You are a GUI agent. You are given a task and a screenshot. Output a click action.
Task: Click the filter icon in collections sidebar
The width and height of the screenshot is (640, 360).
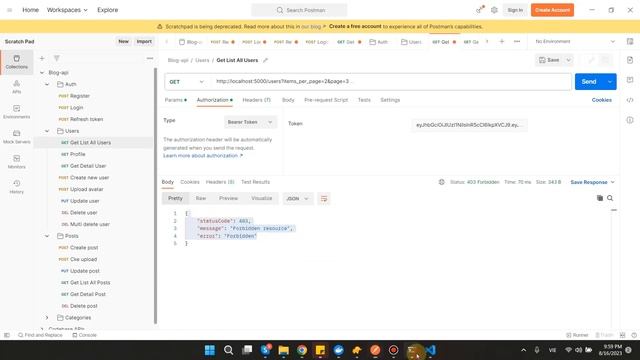coord(57,58)
